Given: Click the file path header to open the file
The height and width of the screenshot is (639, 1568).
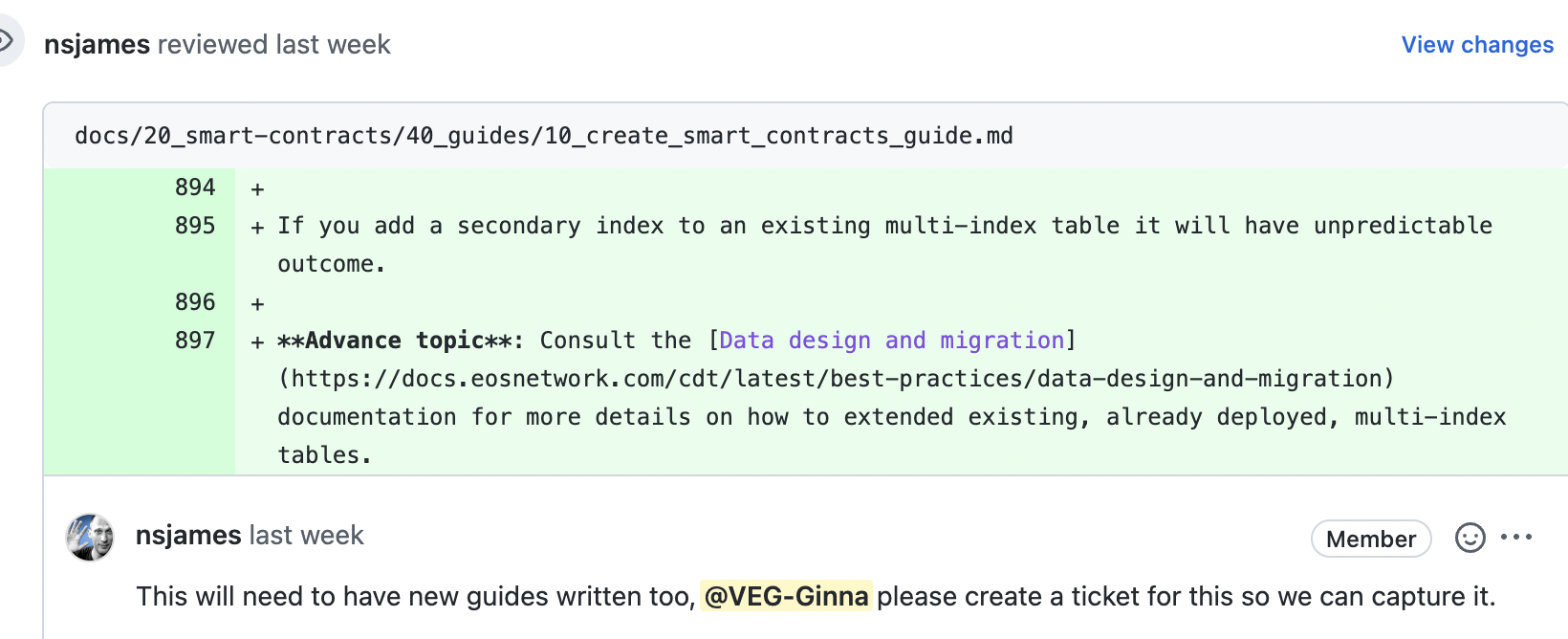Looking at the screenshot, I should [543, 135].
